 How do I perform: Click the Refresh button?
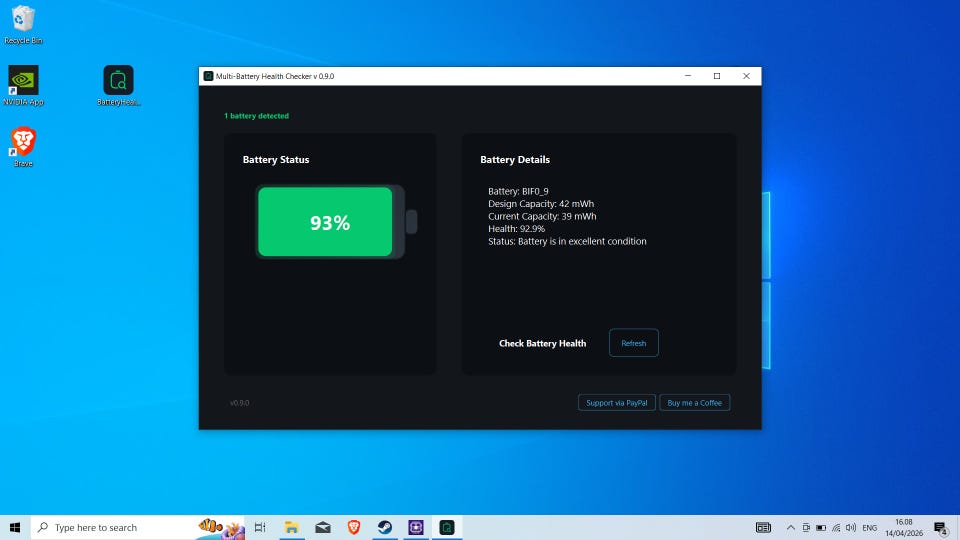click(634, 343)
